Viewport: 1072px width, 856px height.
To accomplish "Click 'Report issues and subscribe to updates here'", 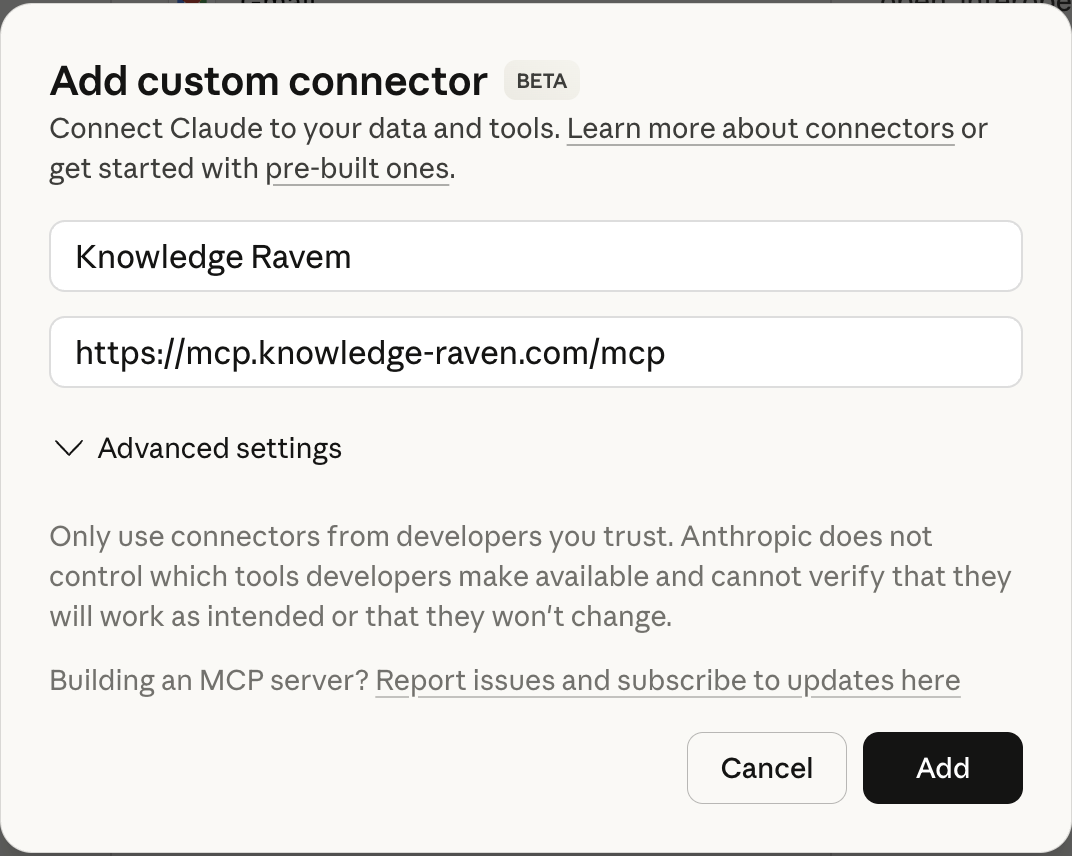I will 667,680.
